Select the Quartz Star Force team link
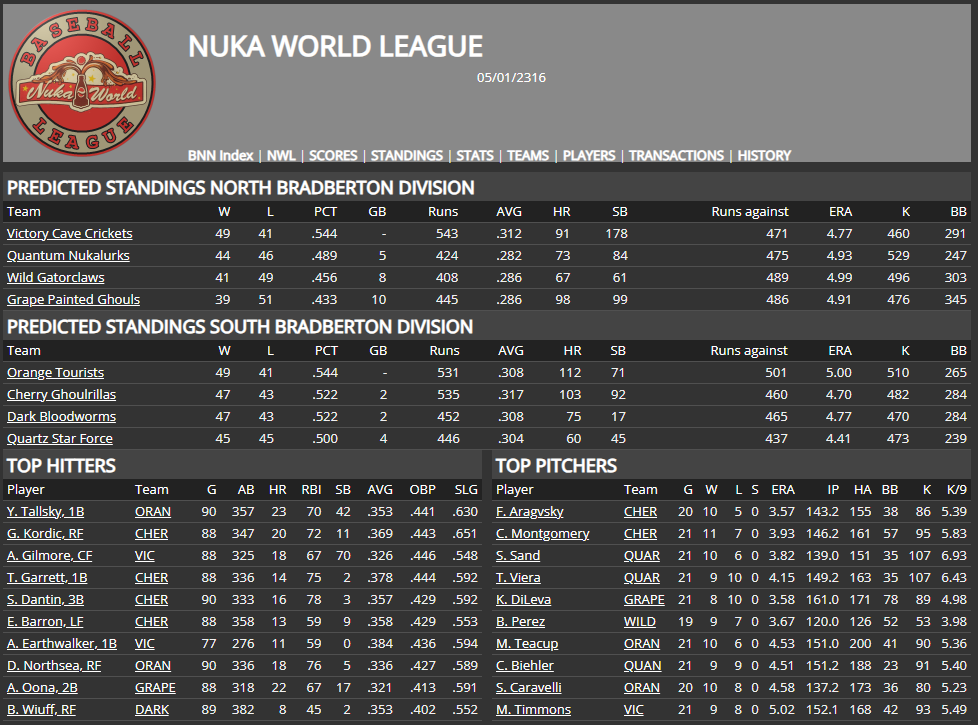978x725 pixels. pyautogui.click(x=60, y=438)
